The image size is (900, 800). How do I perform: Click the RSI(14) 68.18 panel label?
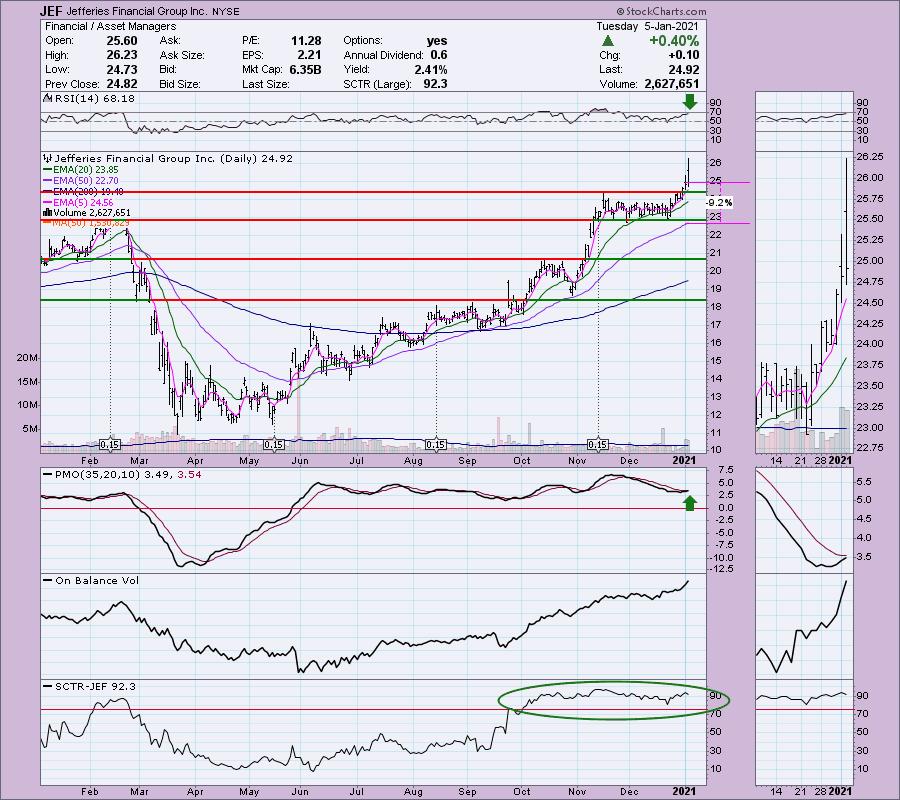tap(95, 98)
